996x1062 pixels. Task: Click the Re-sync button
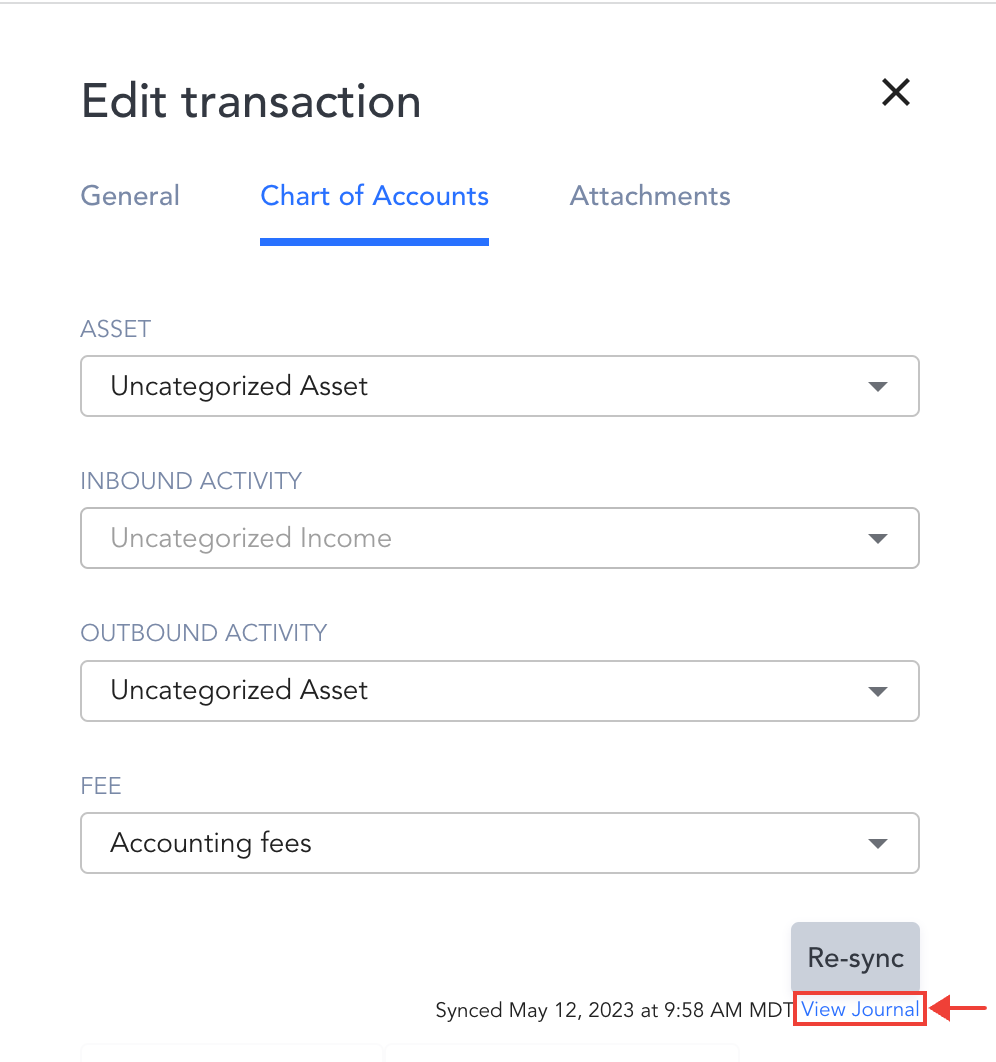click(855, 957)
